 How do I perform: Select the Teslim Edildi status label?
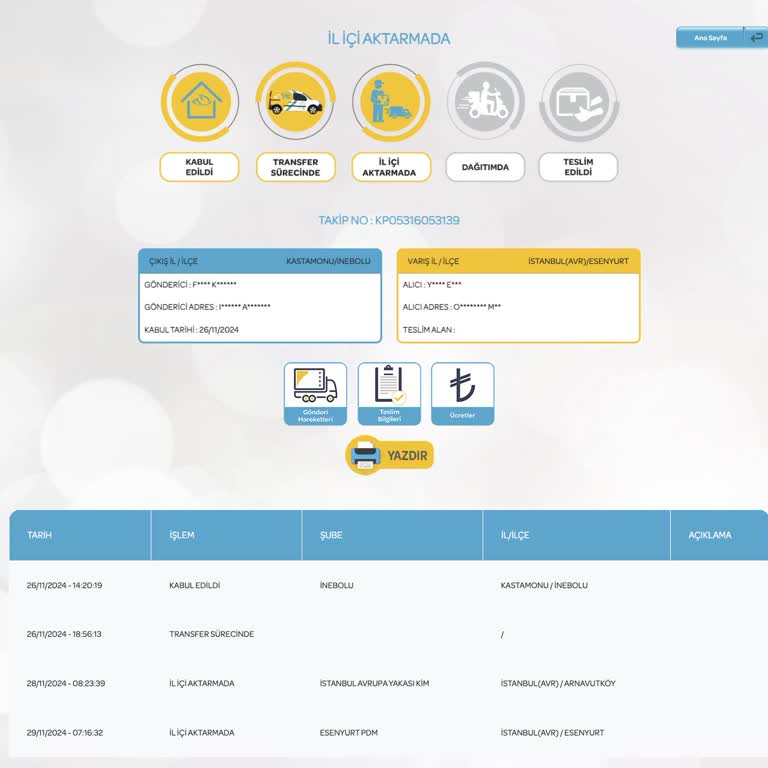tap(578, 167)
